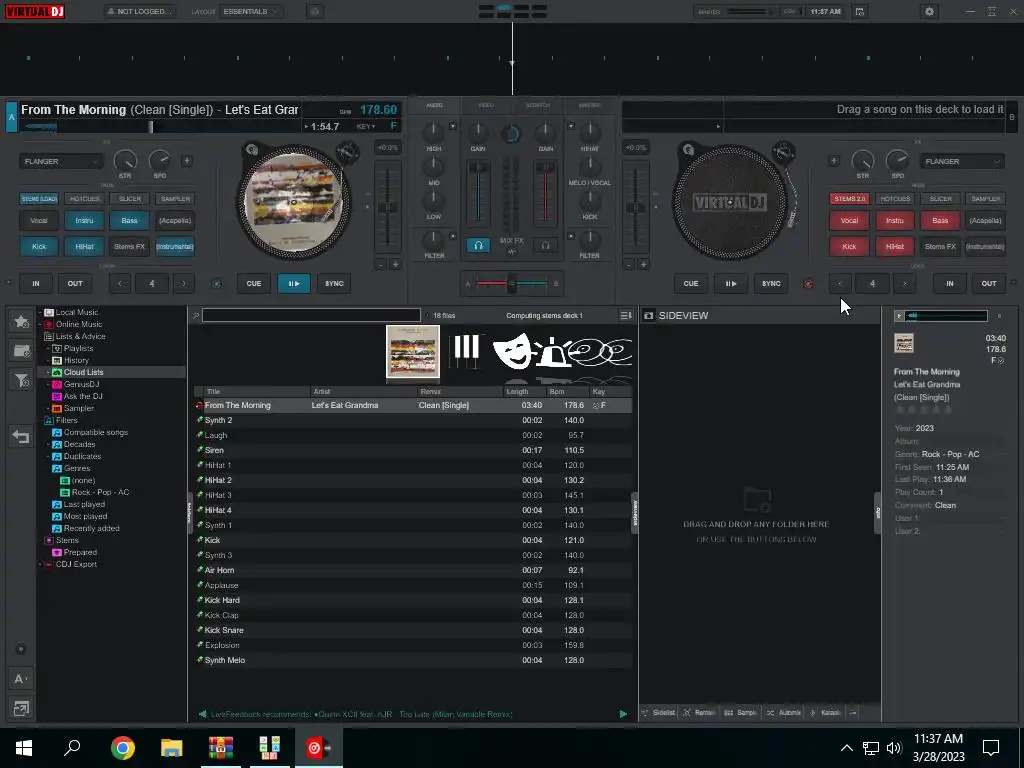This screenshot has height=768, width=1024.
Task: Click the taskbar search magnifier
Action: pyautogui.click(x=72, y=747)
